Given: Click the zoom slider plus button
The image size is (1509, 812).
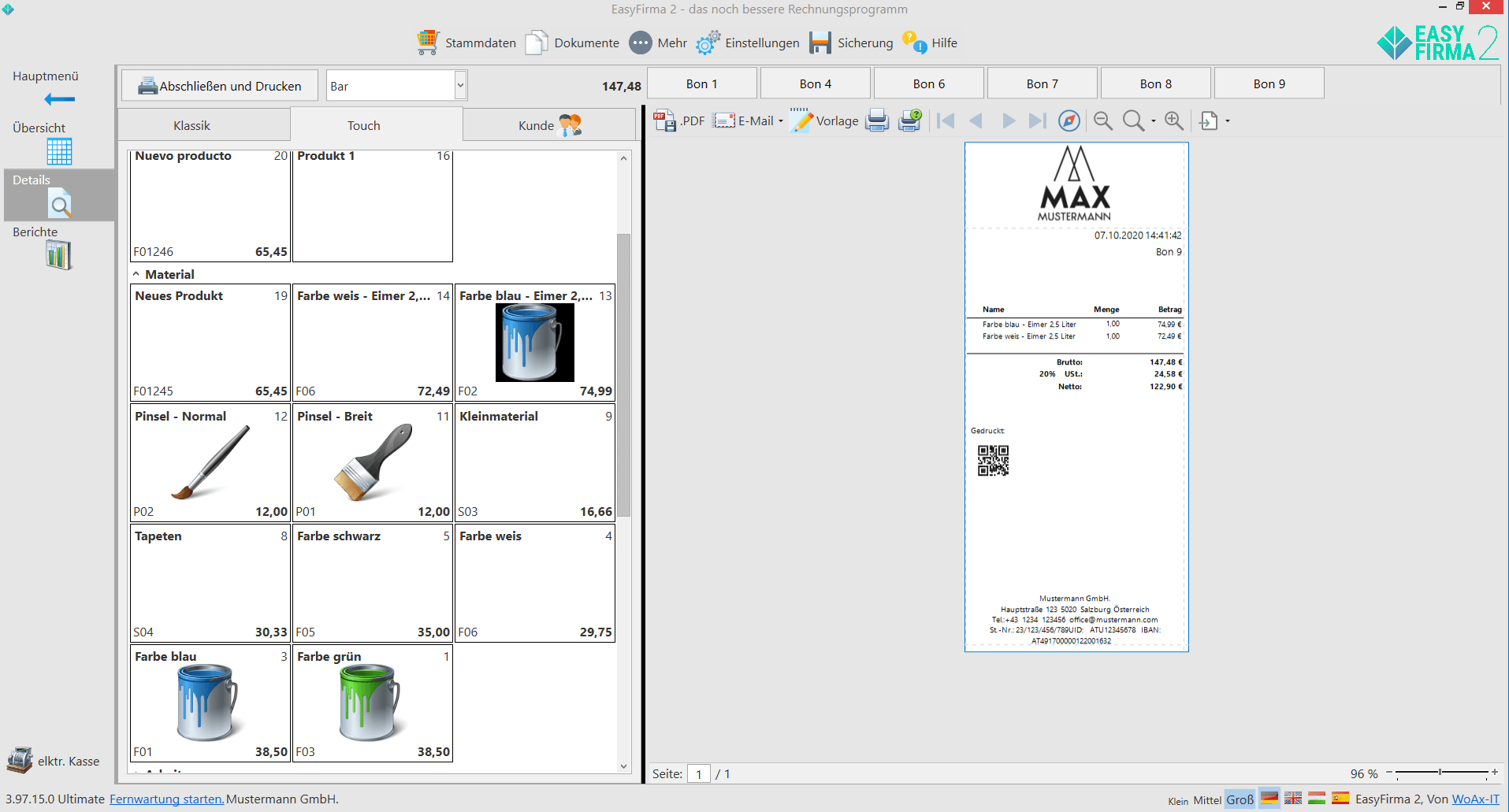Looking at the screenshot, I should click(1495, 773).
